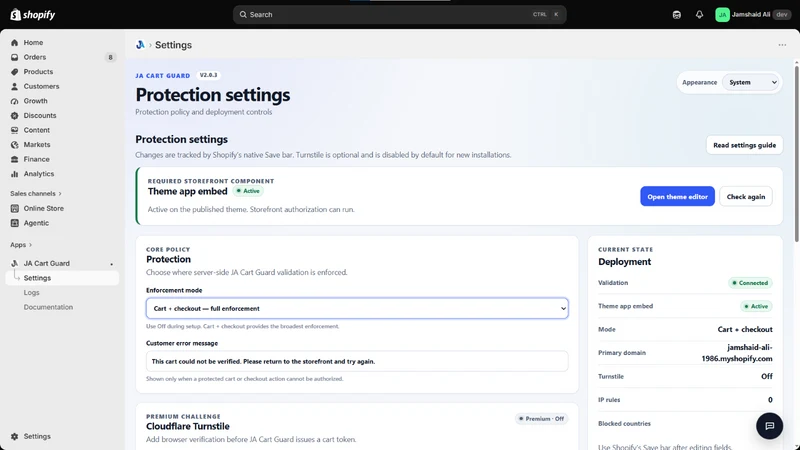Click the green Active status beside Theme app embed

tap(248, 191)
